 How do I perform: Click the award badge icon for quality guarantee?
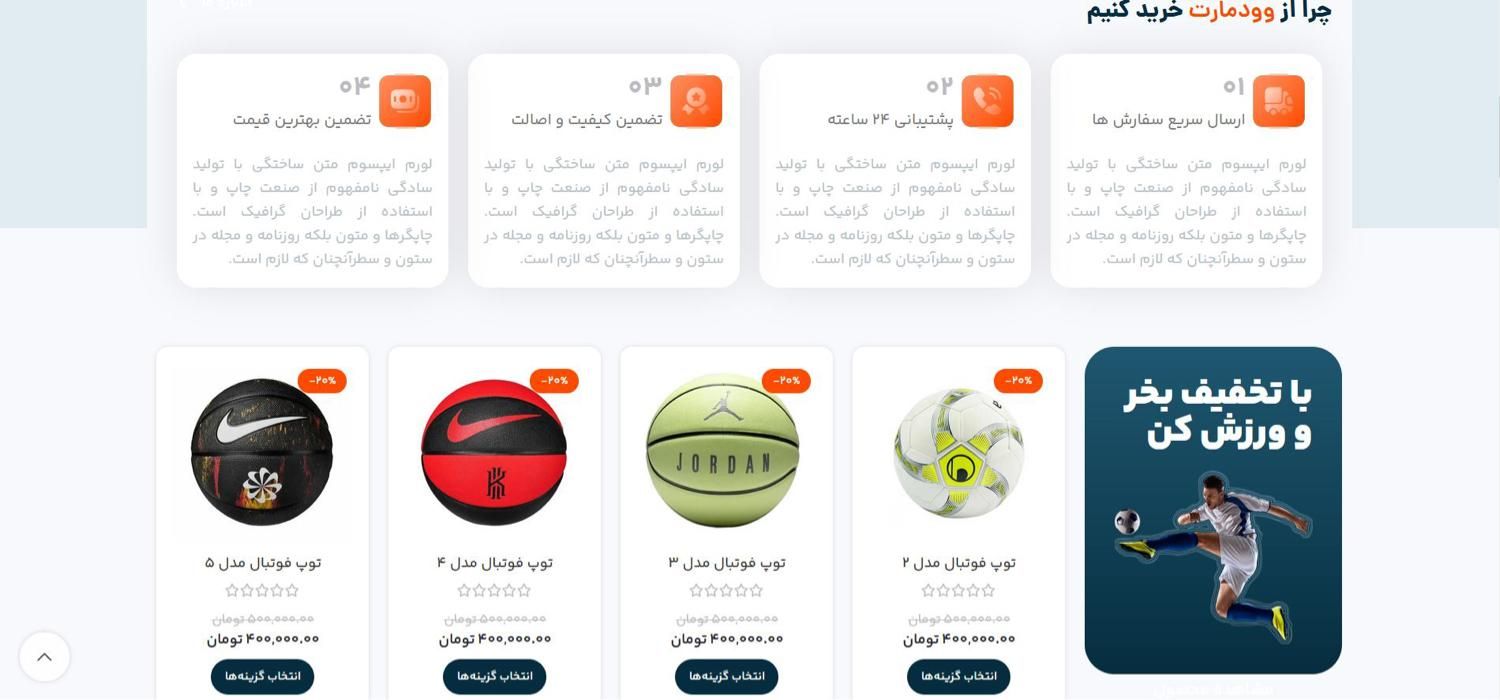[x=696, y=101]
